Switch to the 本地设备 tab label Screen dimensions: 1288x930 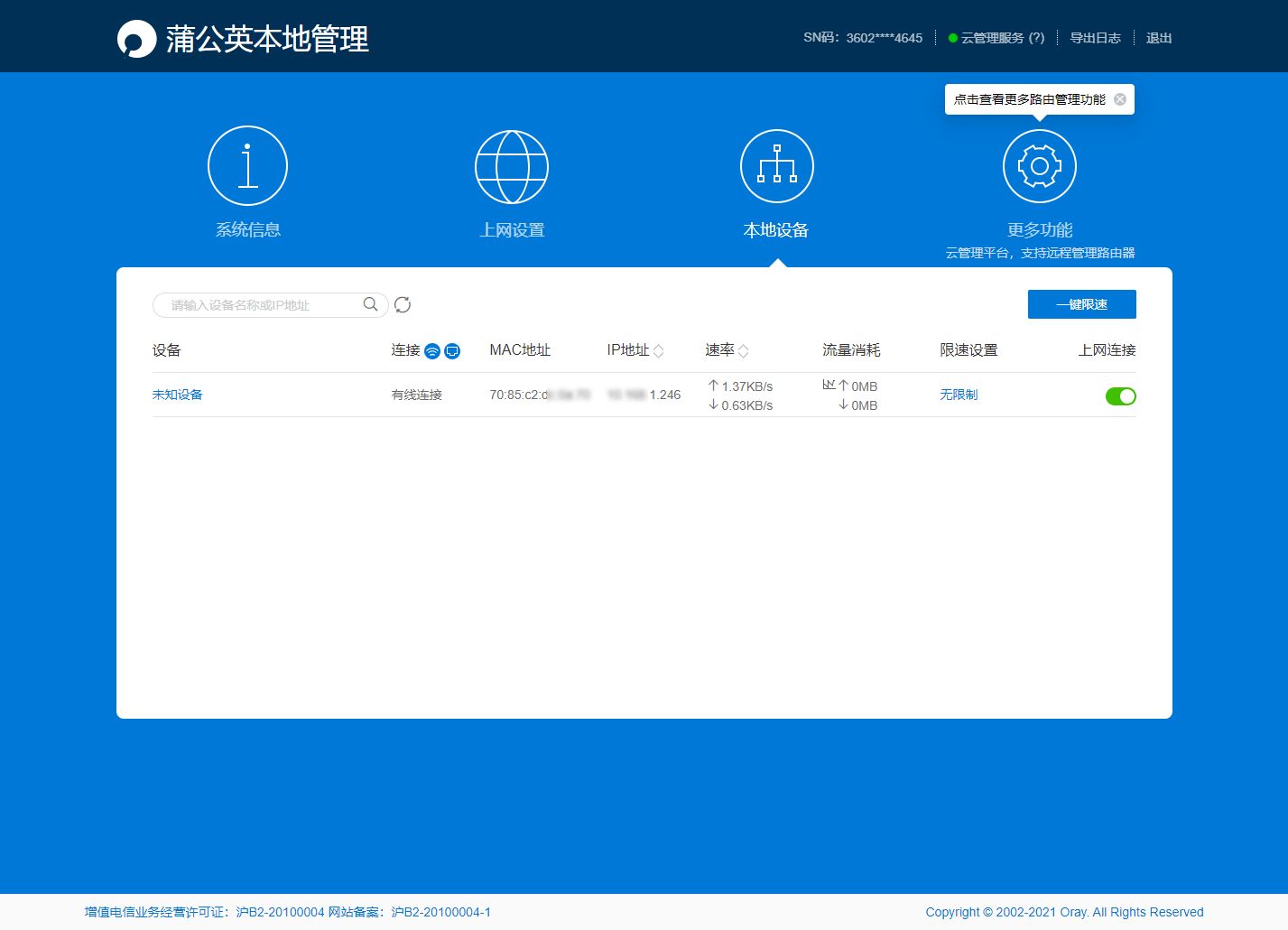click(776, 230)
